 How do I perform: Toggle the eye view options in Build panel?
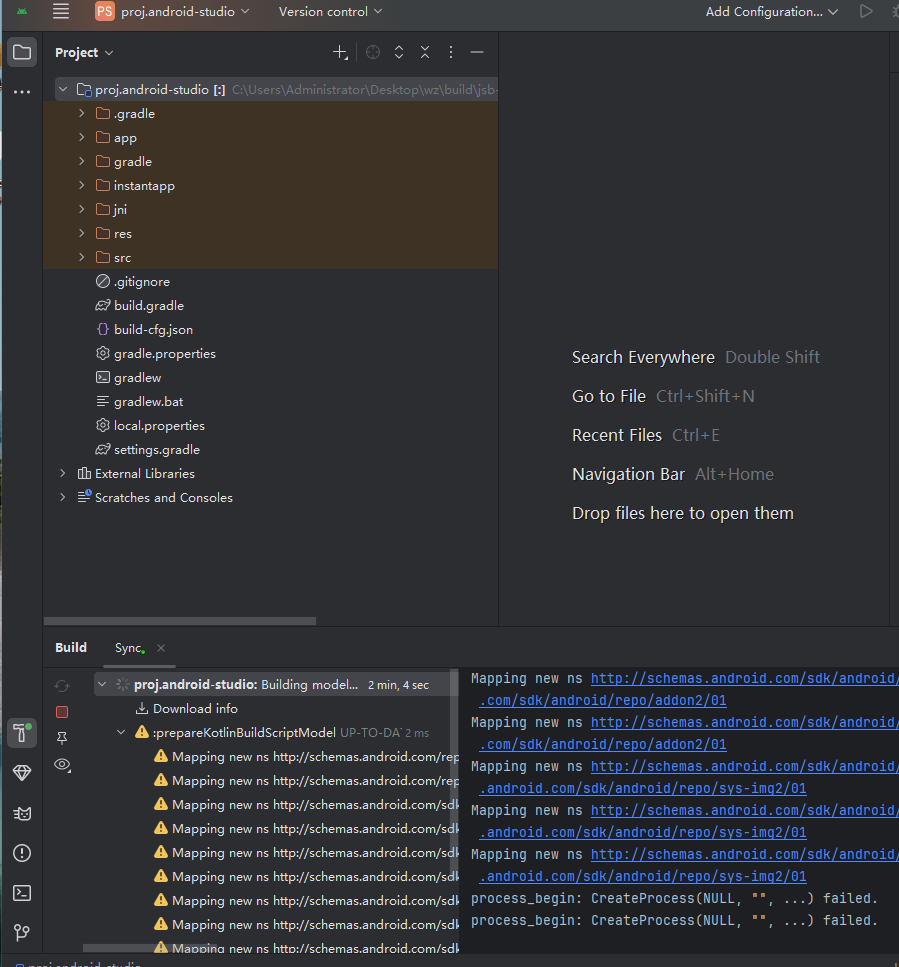pos(62,765)
